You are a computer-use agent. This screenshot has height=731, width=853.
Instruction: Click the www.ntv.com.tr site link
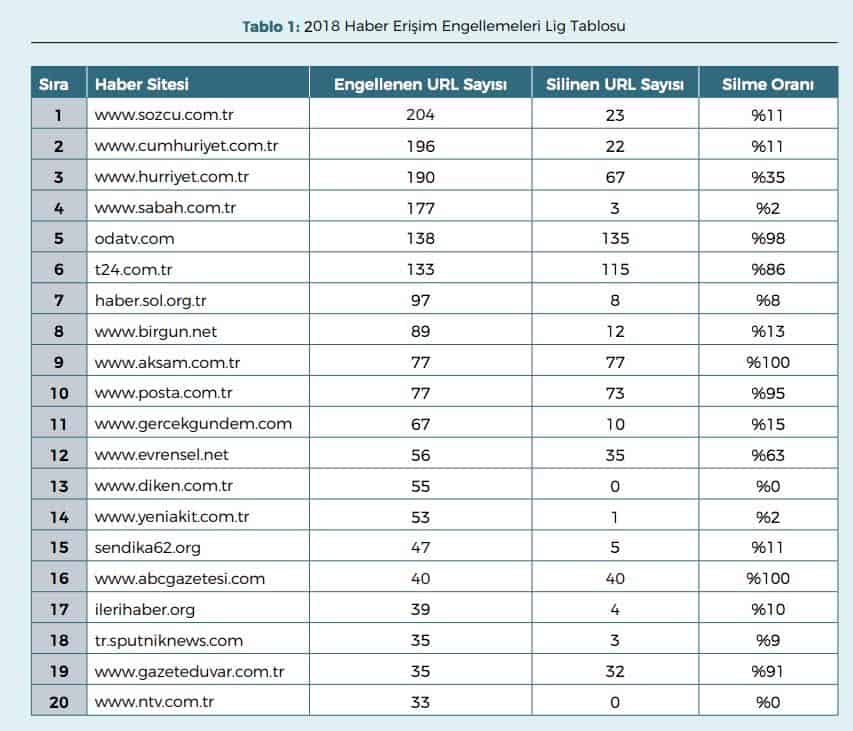[x=156, y=702]
